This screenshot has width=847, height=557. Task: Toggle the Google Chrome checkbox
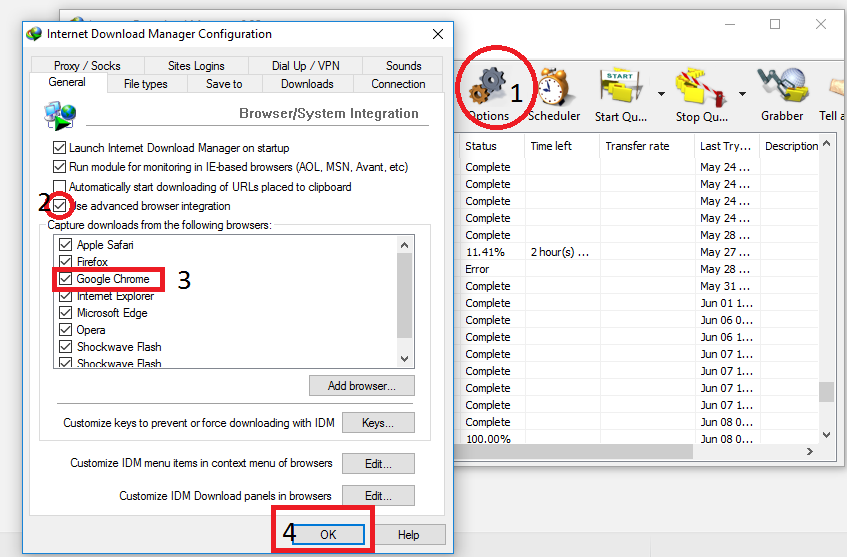65,279
